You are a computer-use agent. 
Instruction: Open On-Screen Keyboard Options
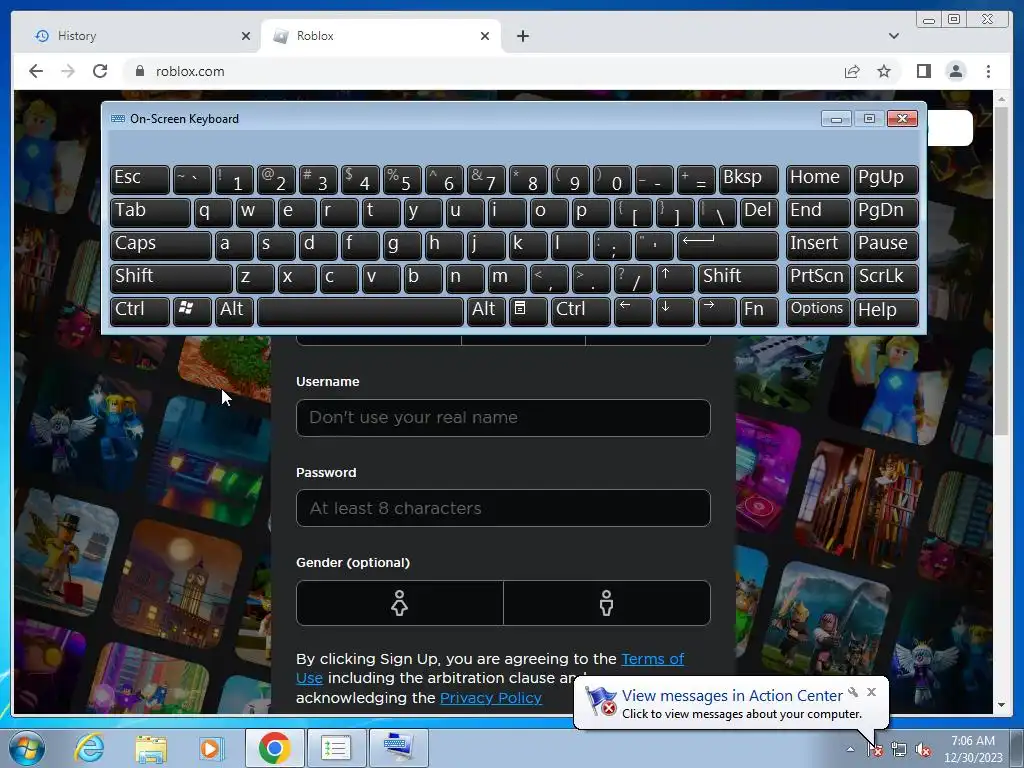click(818, 310)
